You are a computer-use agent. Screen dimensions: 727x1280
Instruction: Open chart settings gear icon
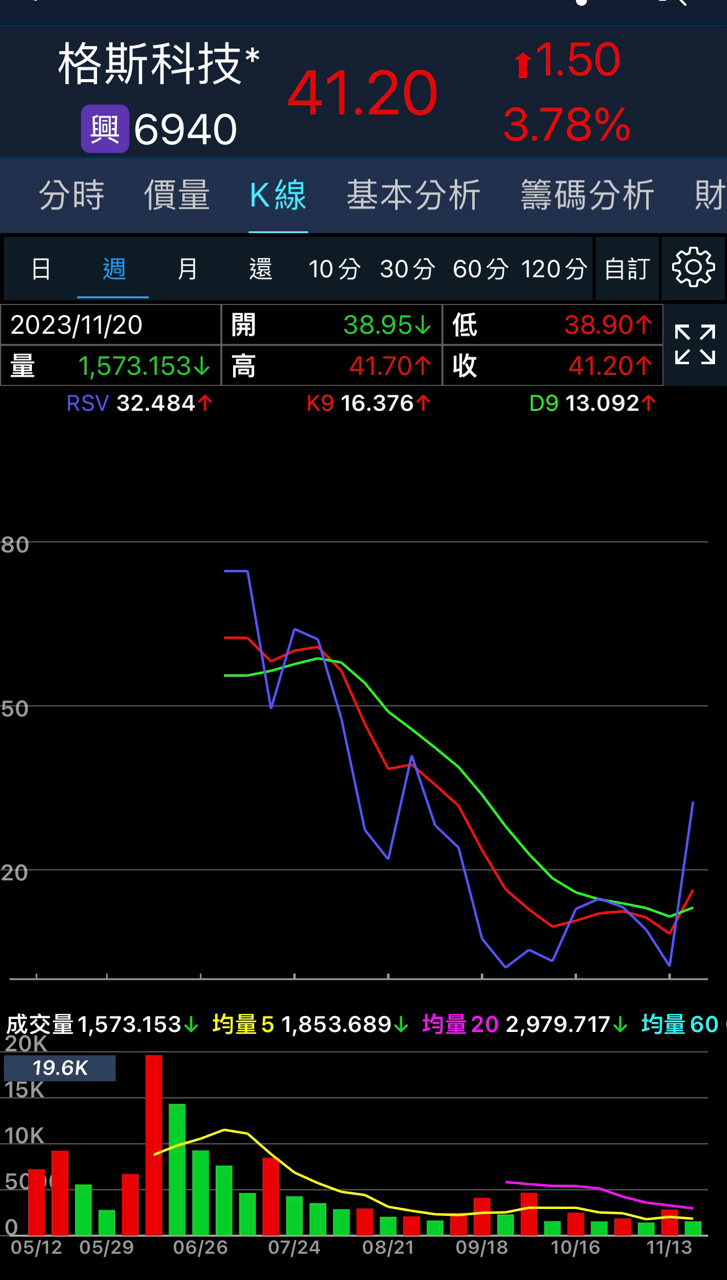(x=693, y=268)
